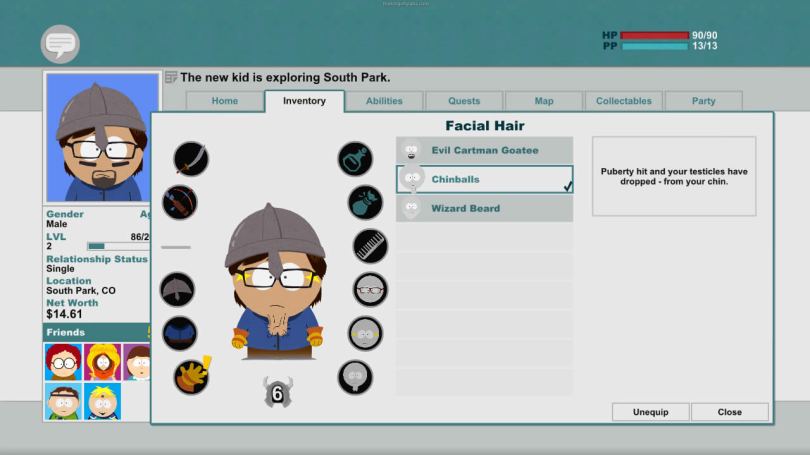The image size is (810, 455).
Task: Open the glasses accessory slot
Action: (x=370, y=289)
